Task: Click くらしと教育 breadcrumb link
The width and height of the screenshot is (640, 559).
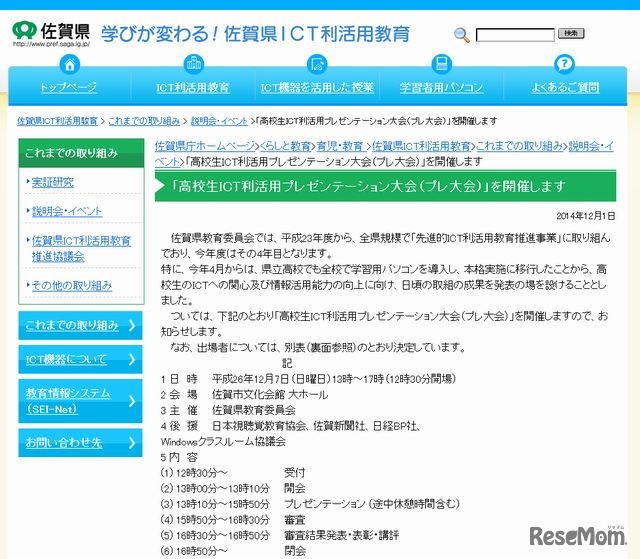Action: click(286, 146)
